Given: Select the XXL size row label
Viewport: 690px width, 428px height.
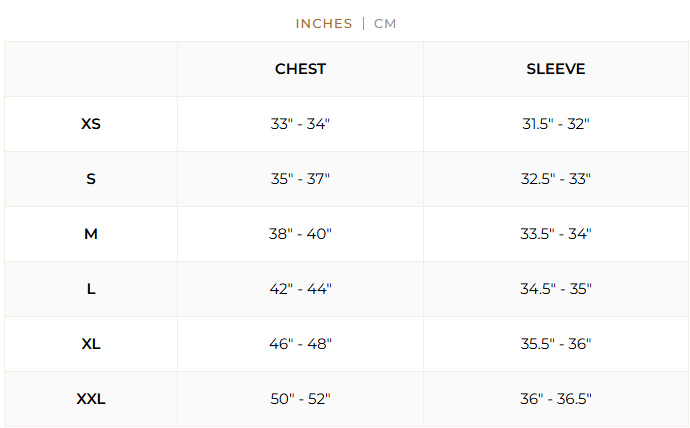Looking at the screenshot, I should tap(91, 399).
